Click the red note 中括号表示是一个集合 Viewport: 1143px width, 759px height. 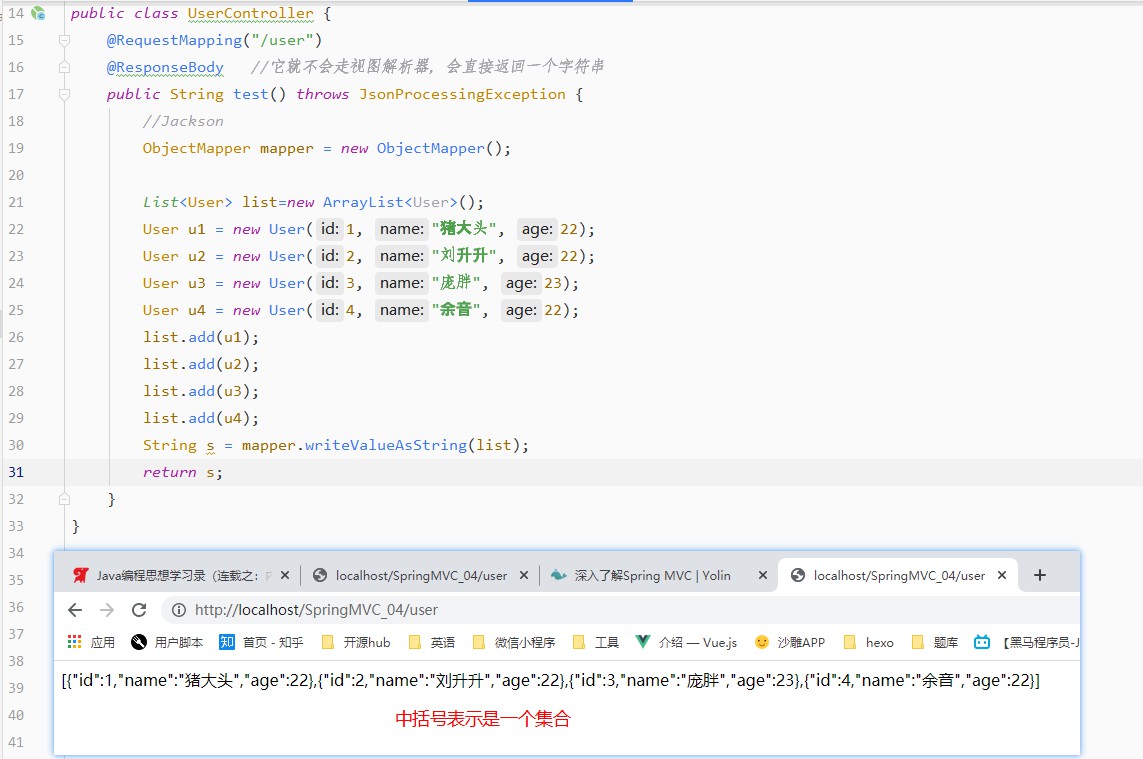[483, 719]
